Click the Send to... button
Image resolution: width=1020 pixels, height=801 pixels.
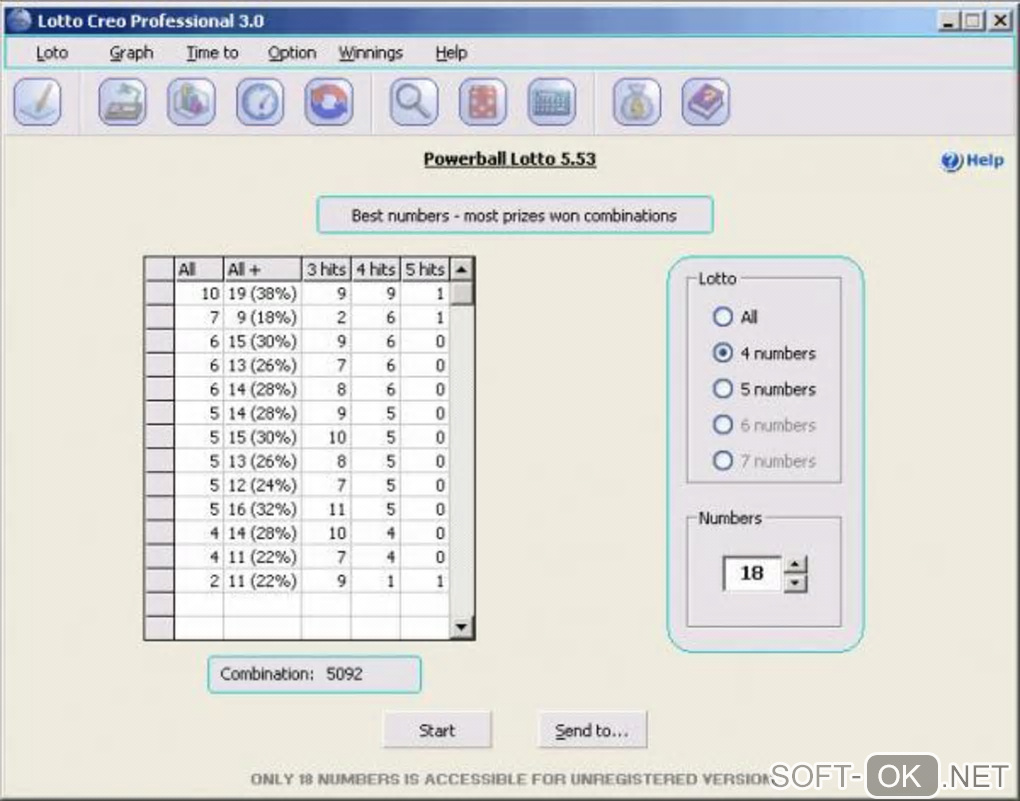pyautogui.click(x=592, y=730)
